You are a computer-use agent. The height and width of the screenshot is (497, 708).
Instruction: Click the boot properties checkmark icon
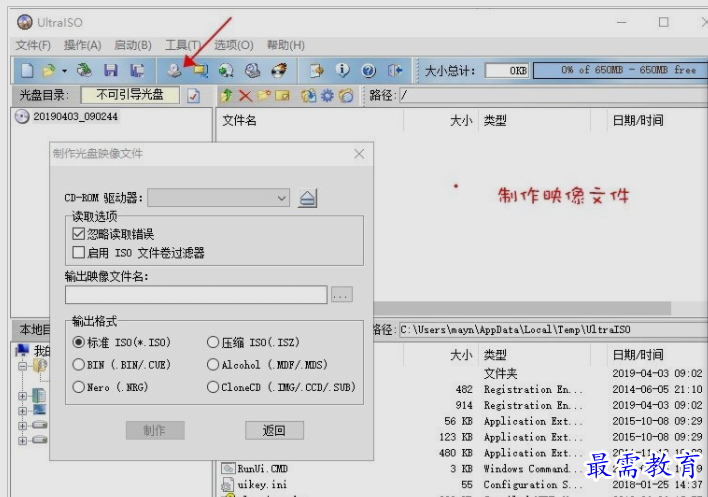194,96
